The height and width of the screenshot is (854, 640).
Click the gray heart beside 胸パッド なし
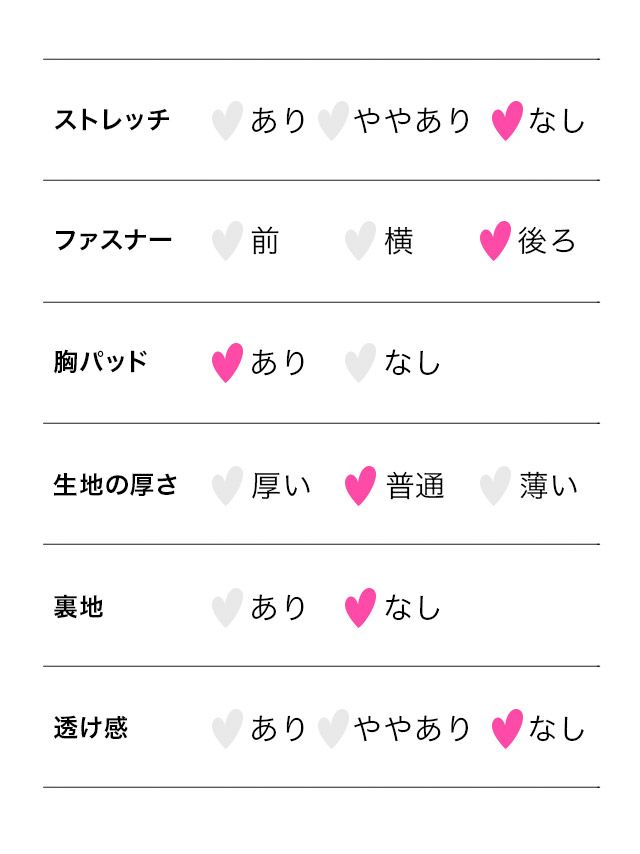[x=360, y=363]
